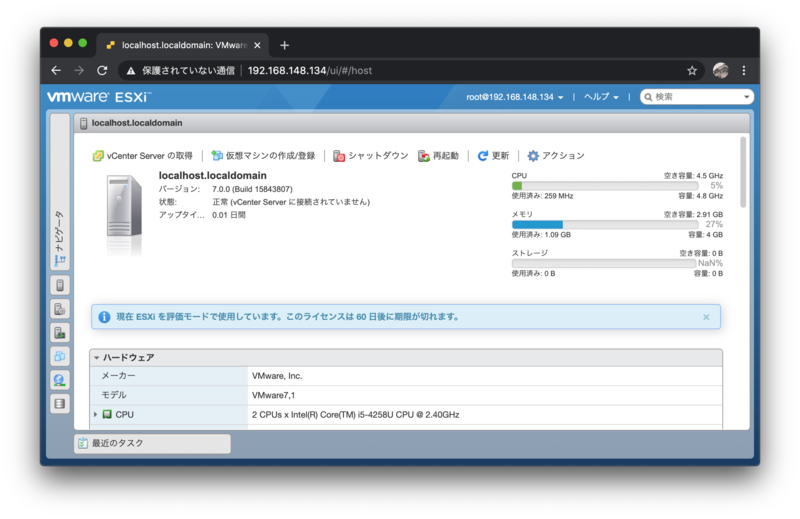Open the ヘルプ help dropdown
This screenshot has width=800, height=519.
coord(601,97)
